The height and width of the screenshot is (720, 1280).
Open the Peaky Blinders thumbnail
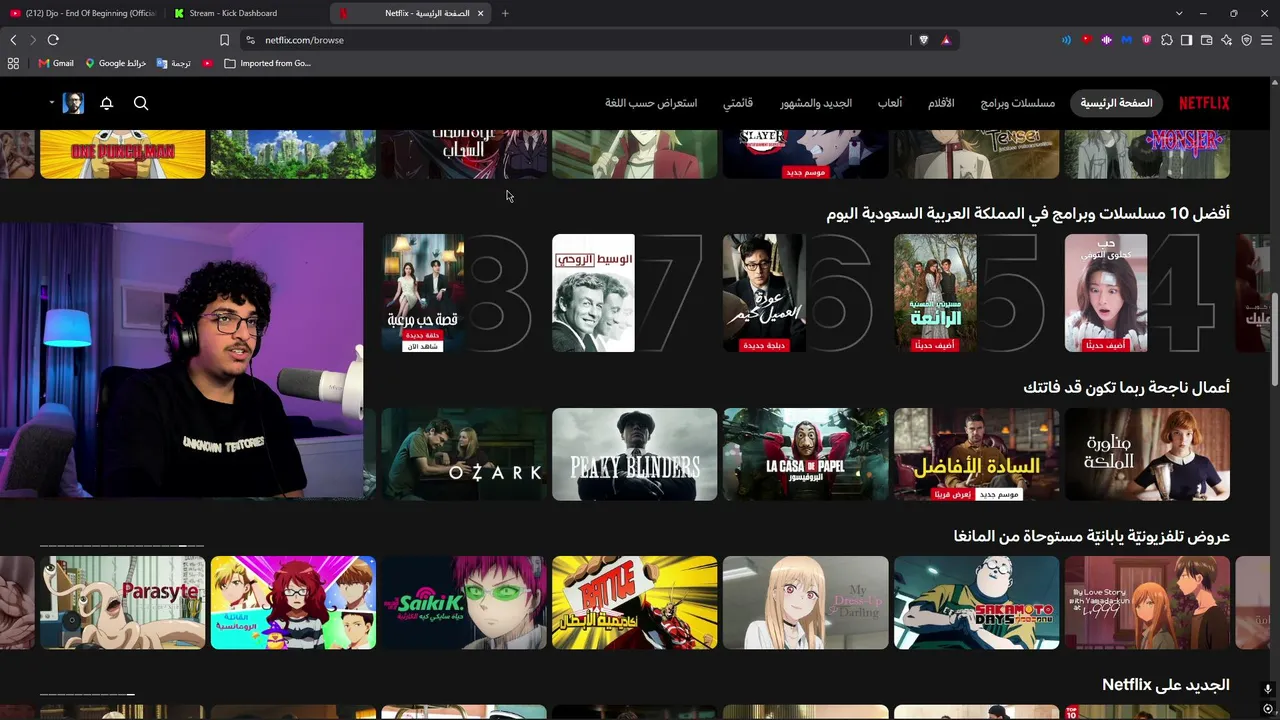point(634,454)
